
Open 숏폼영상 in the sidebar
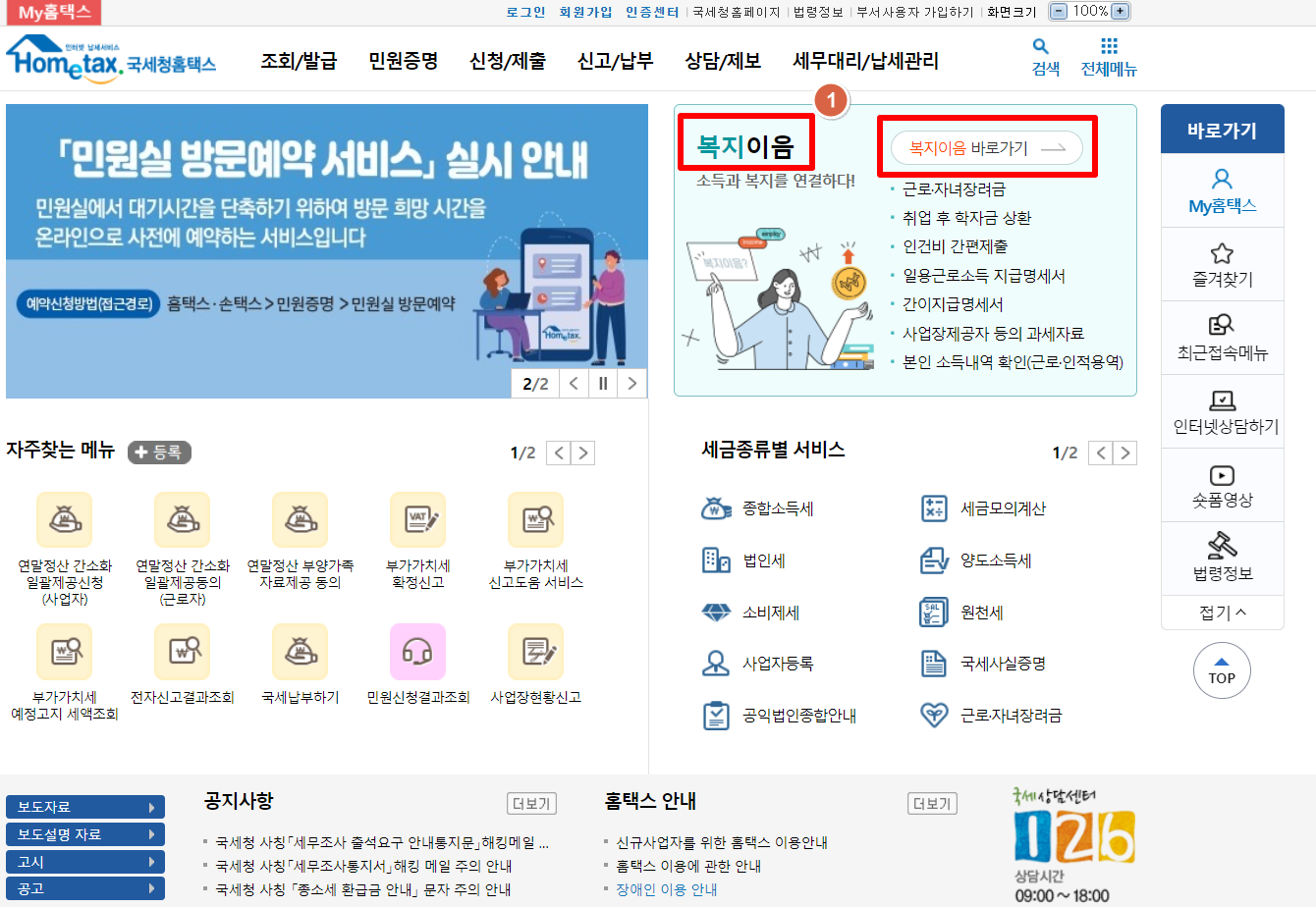coord(1222,486)
